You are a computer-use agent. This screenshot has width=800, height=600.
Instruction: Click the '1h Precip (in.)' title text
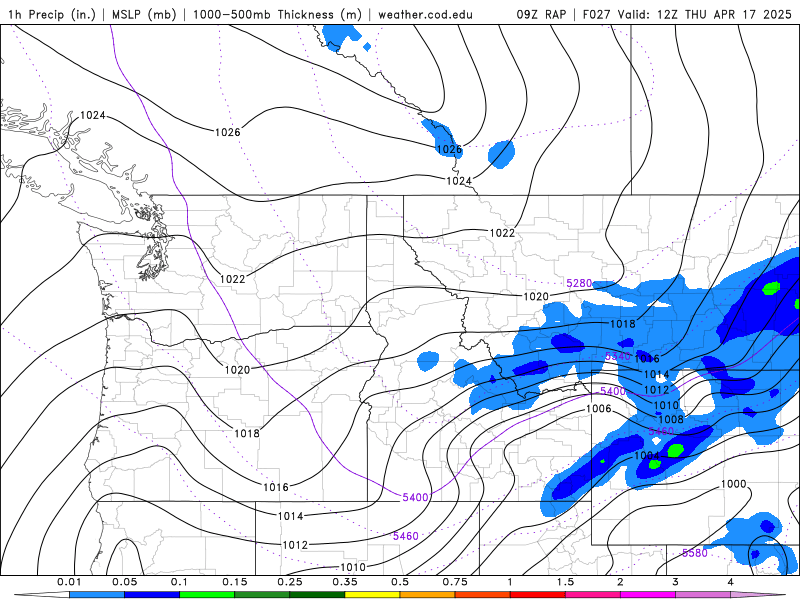pyautogui.click(x=52, y=14)
